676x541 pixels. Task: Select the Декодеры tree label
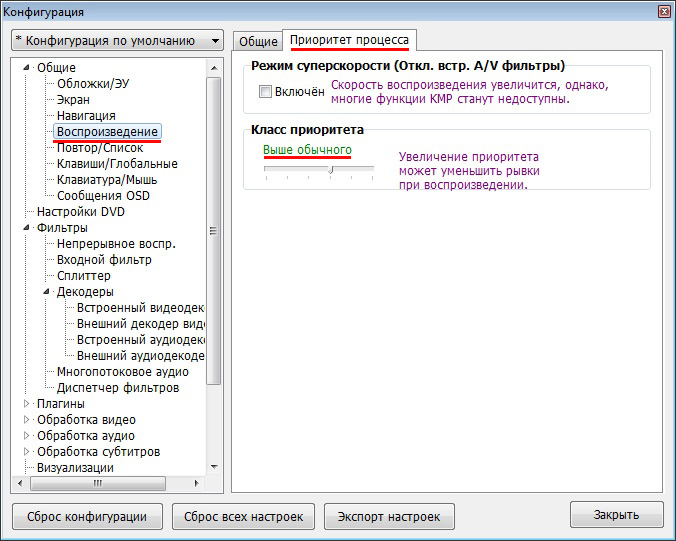click(x=85, y=291)
